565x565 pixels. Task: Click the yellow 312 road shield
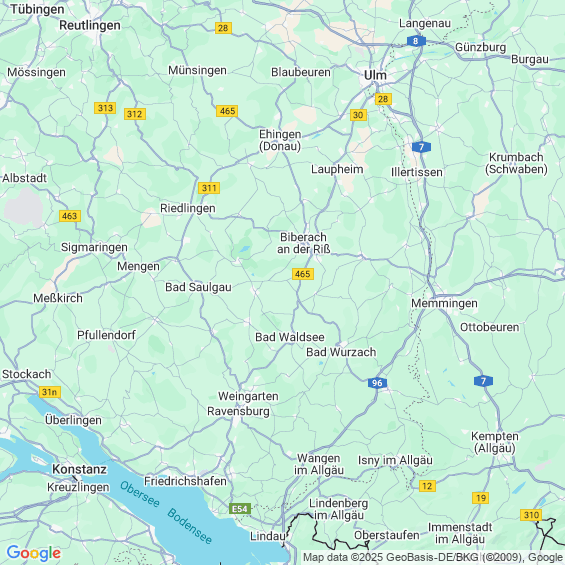[135, 114]
